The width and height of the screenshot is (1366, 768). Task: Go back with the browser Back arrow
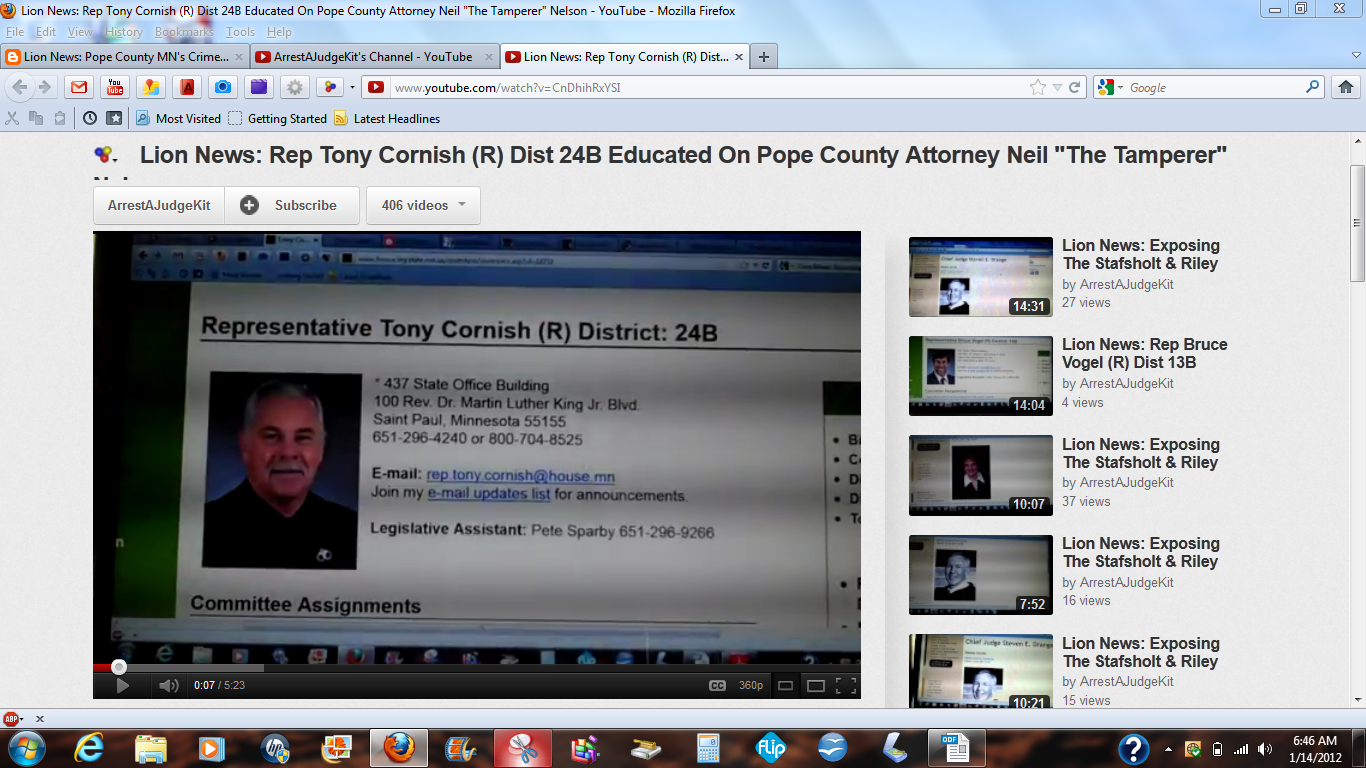pyautogui.click(x=20, y=87)
